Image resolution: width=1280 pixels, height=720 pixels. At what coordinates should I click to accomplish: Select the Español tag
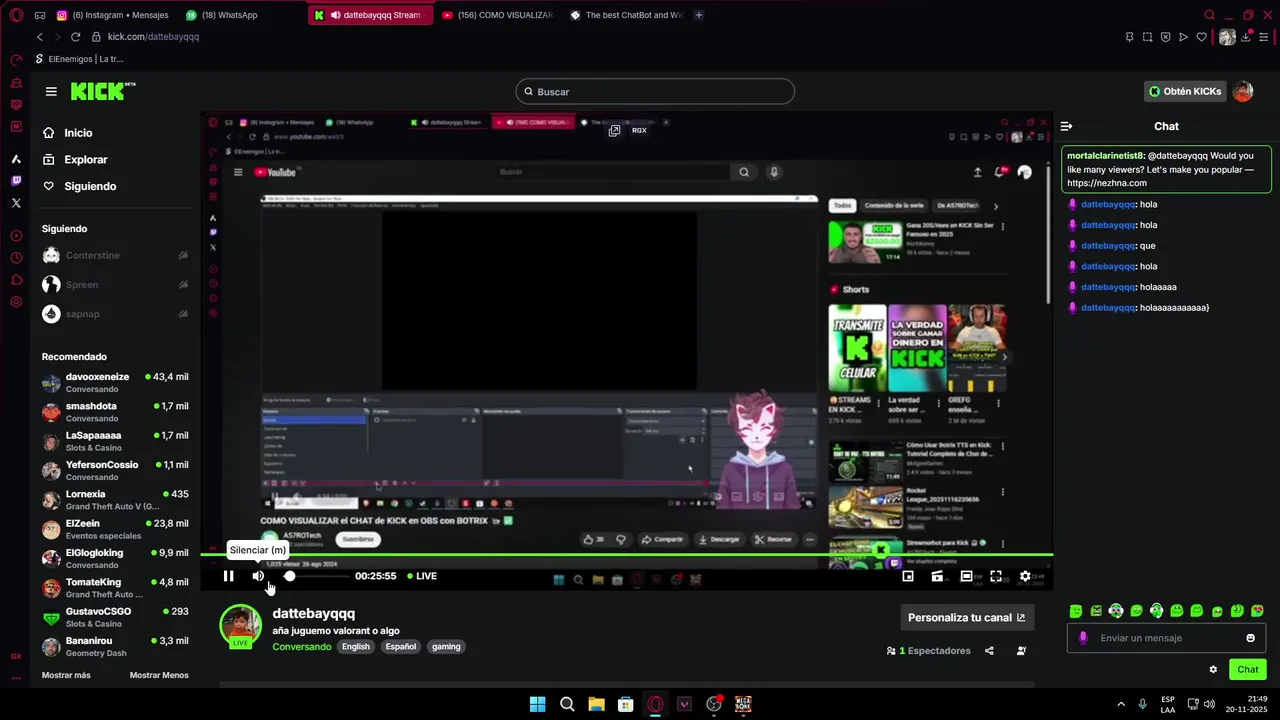pos(400,647)
